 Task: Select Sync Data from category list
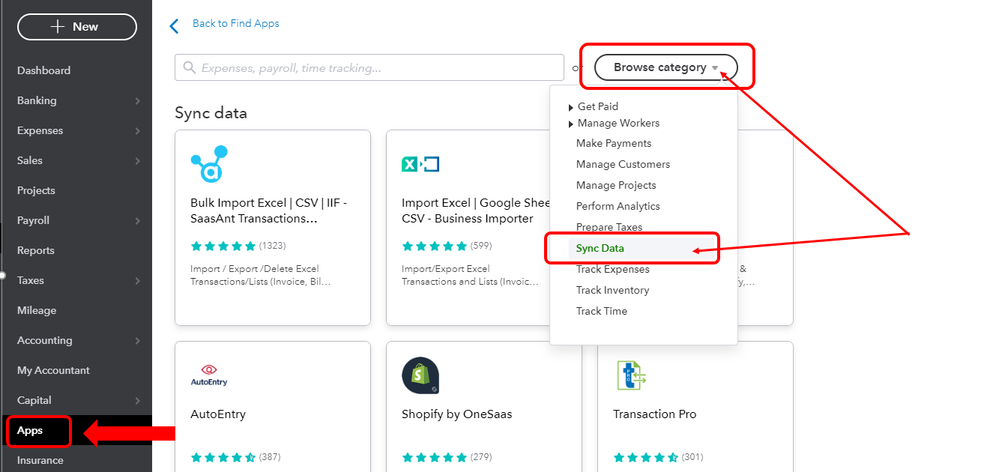click(x=600, y=248)
